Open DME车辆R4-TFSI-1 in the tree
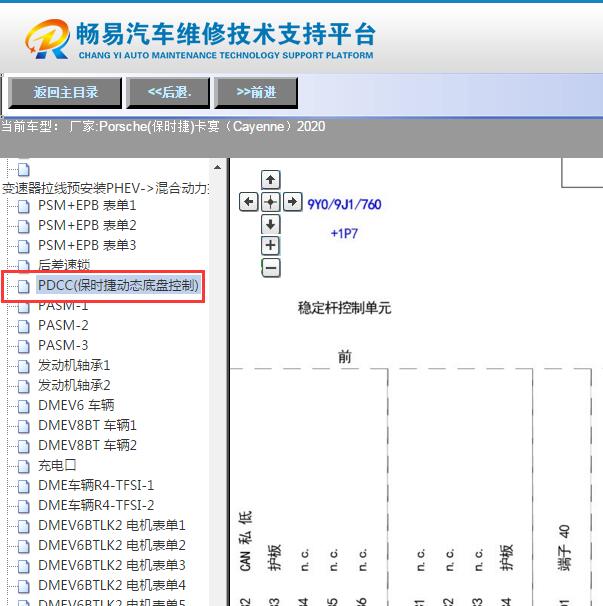The height and width of the screenshot is (606, 603). pos(96,485)
